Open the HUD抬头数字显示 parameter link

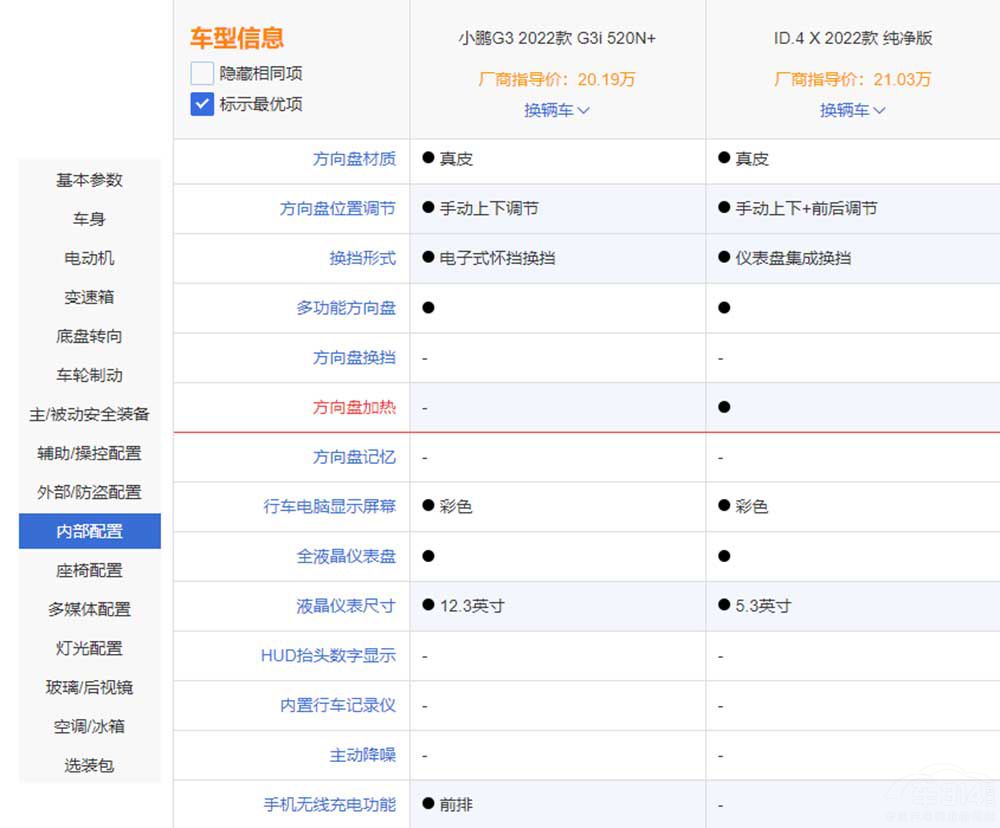328,656
